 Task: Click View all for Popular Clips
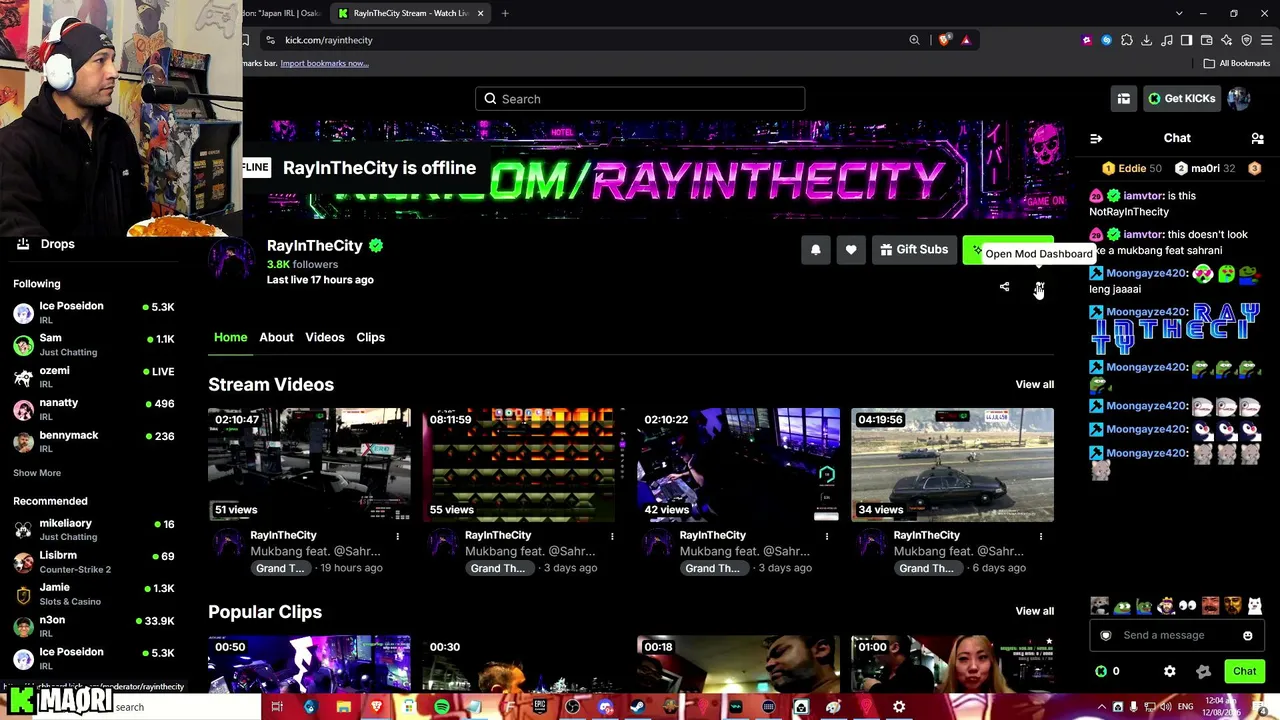(x=1035, y=611)
